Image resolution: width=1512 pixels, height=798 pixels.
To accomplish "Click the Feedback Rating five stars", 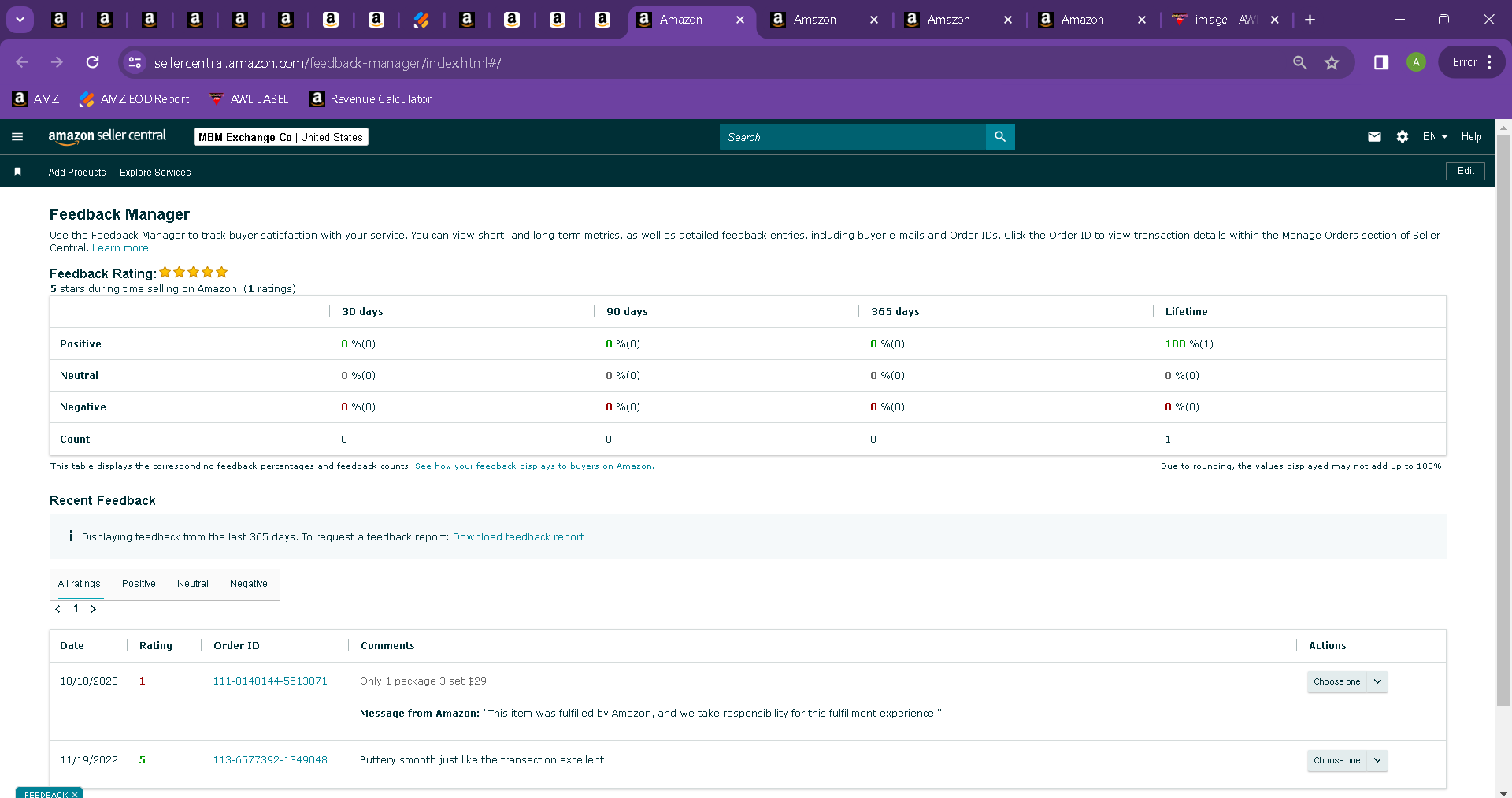I will click(193, 273).
